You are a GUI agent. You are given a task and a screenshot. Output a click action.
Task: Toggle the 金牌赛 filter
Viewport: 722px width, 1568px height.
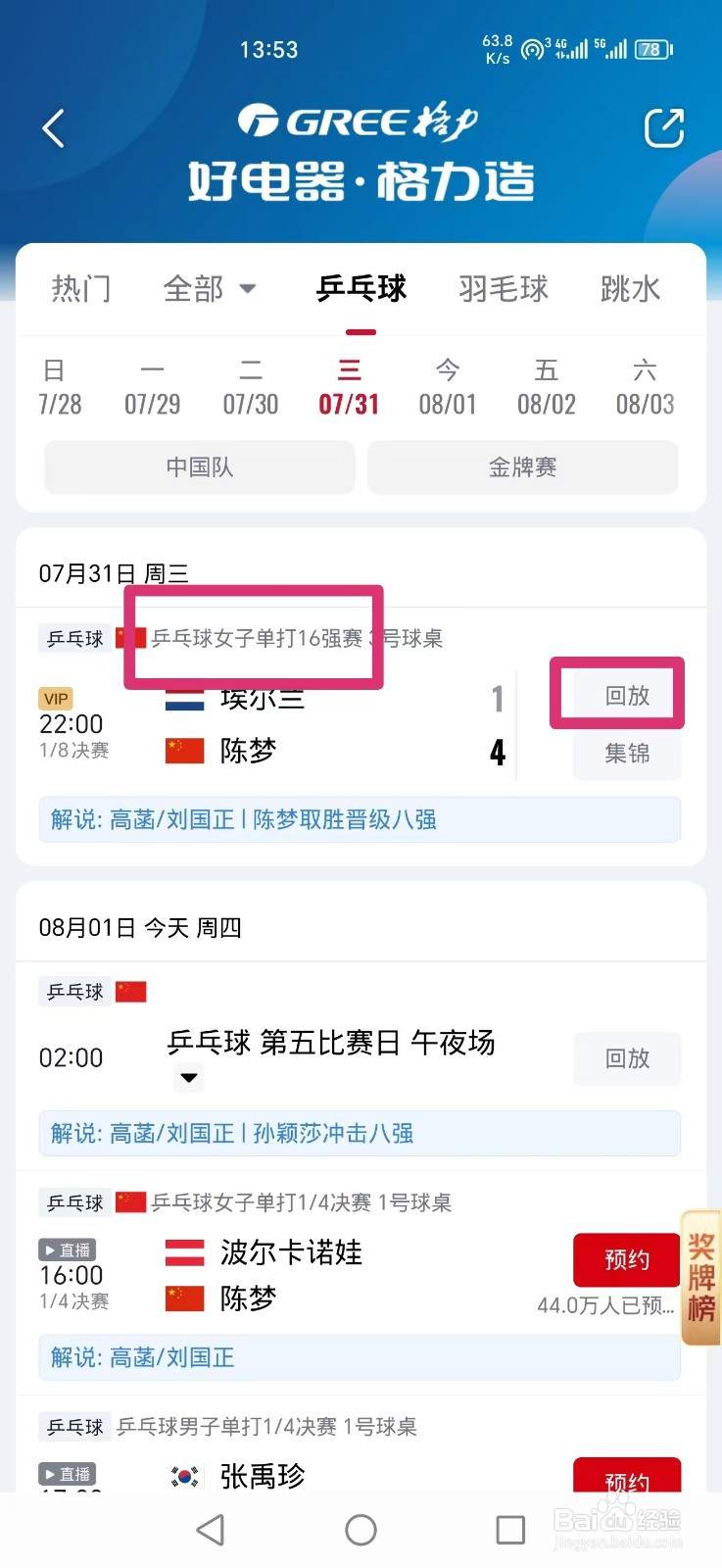tap(523, 467)
